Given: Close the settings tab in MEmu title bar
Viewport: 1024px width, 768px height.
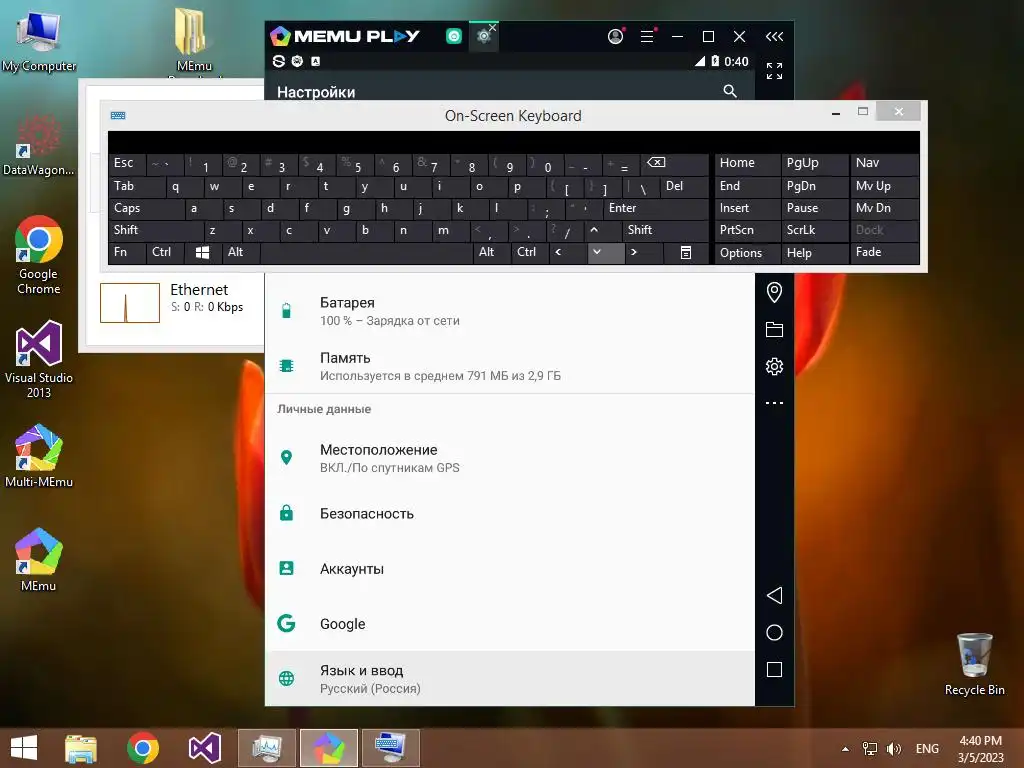Looking at the screenshot, I should 492,27.
